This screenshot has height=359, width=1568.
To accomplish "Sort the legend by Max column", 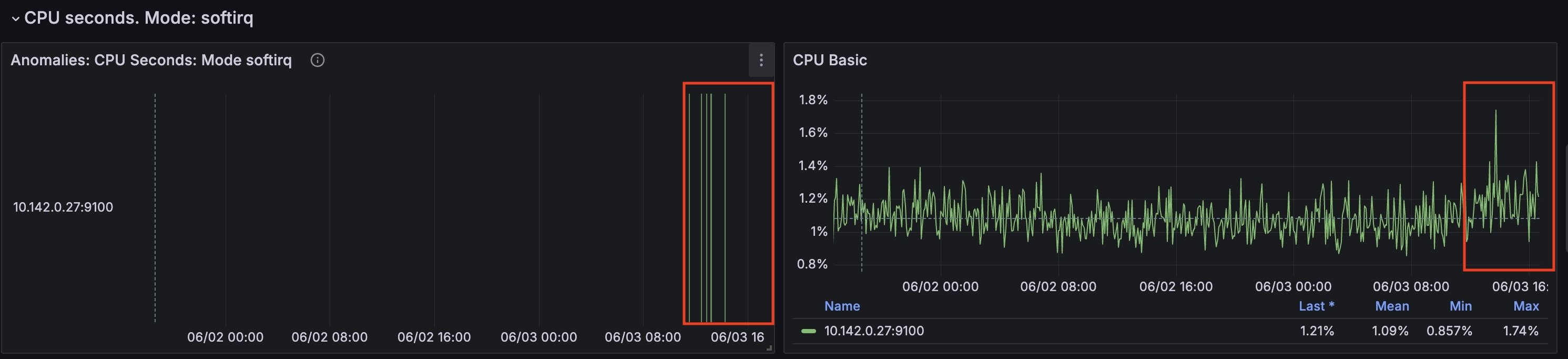I will 1525,306.
